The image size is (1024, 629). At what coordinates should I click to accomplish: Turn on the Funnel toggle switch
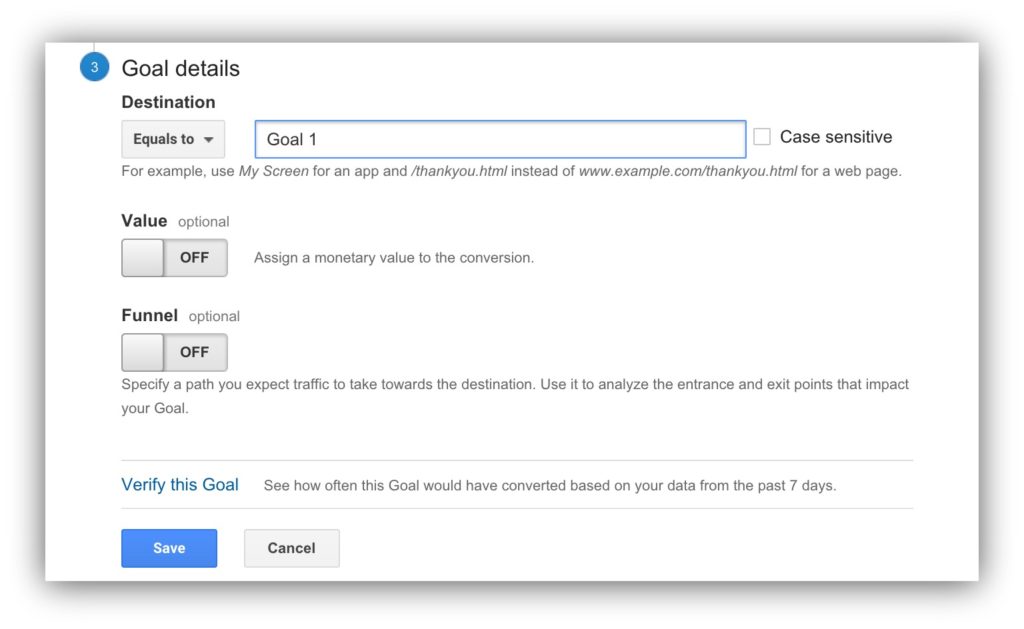(174, 352)
